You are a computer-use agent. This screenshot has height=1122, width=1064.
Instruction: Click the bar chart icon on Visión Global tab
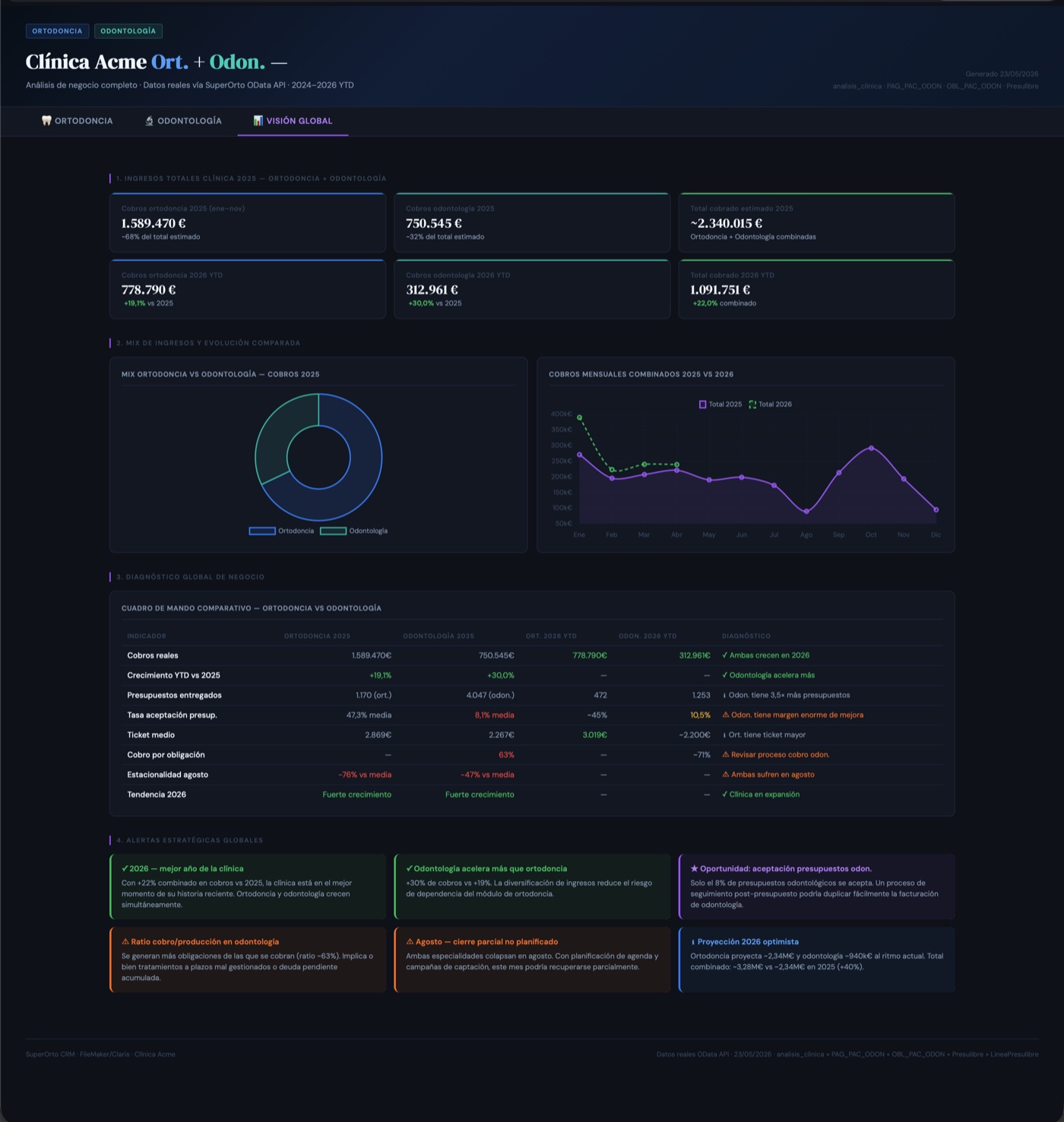coord(258,121)
